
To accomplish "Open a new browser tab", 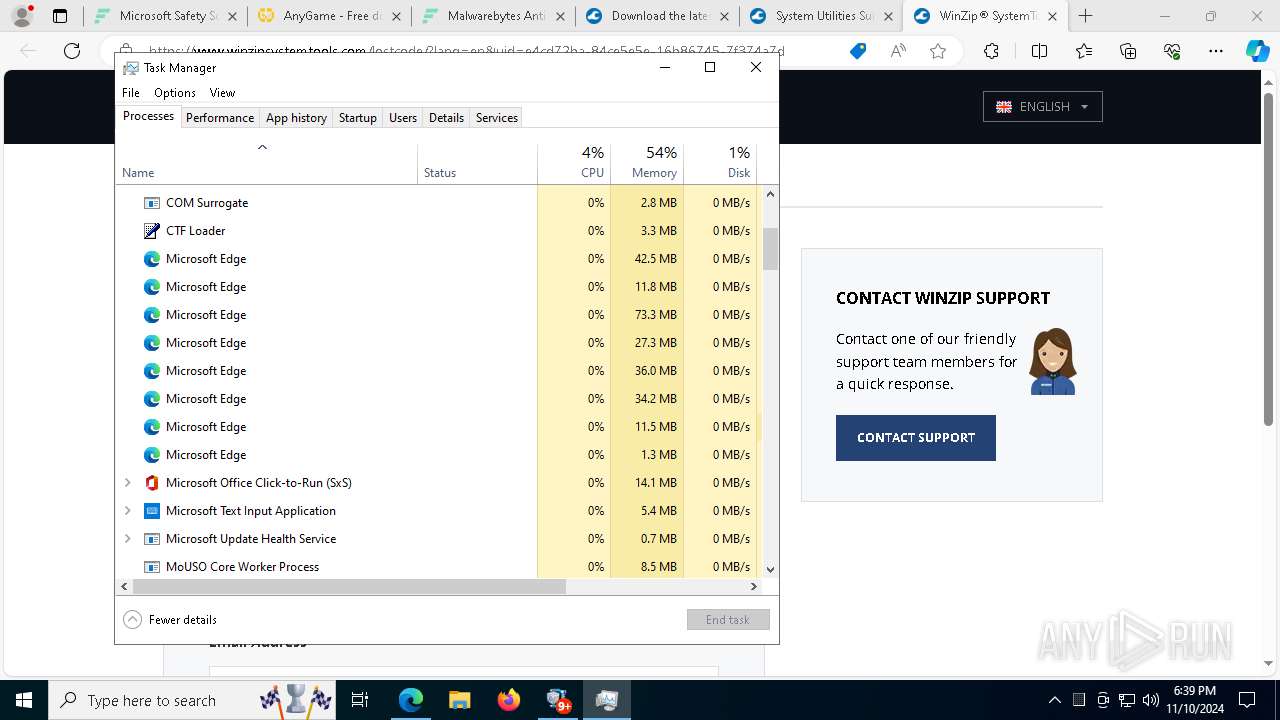I will (x=1086, y=16).
